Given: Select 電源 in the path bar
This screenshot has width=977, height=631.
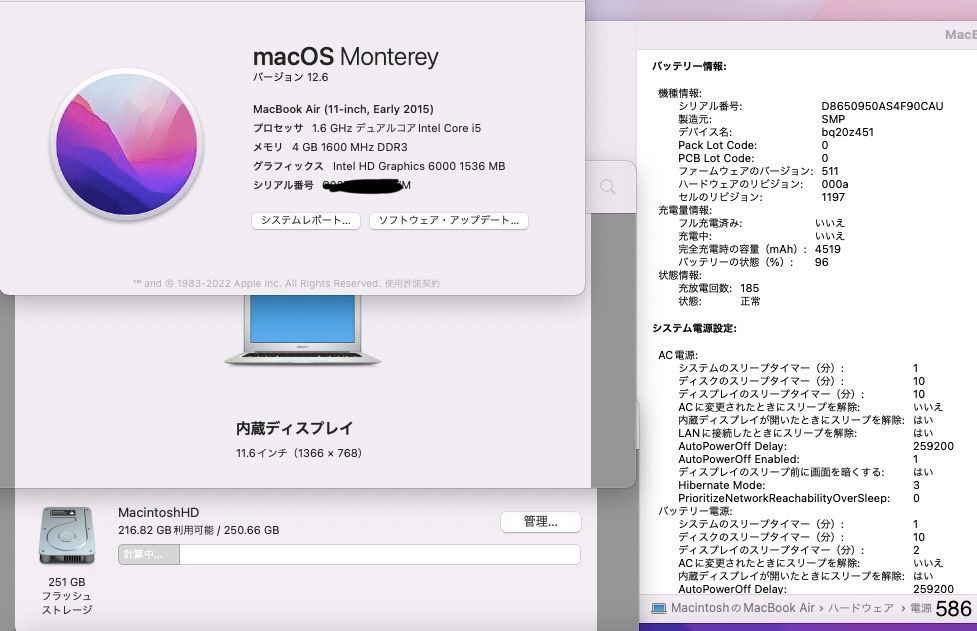Looking at the screenshot, I should [921, 608].
